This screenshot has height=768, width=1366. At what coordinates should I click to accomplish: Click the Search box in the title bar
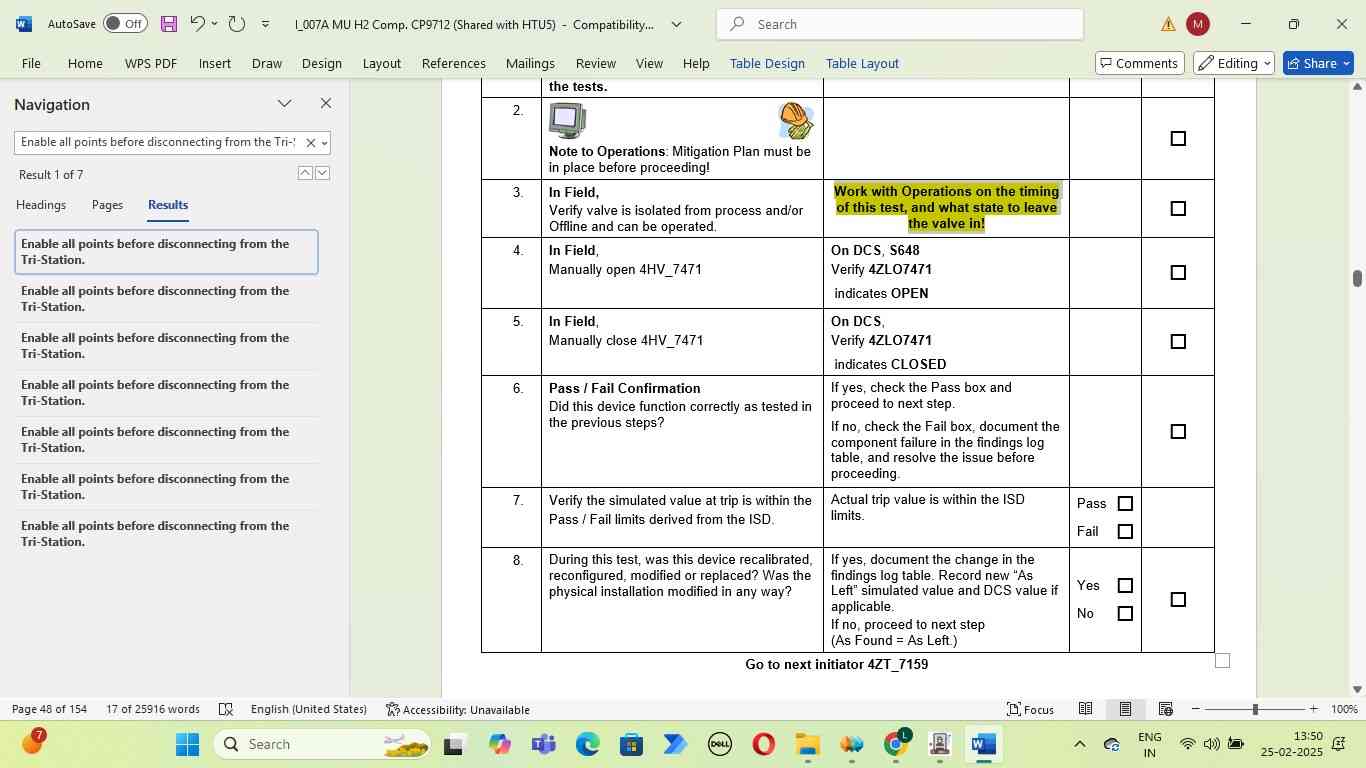click(900, 24)
